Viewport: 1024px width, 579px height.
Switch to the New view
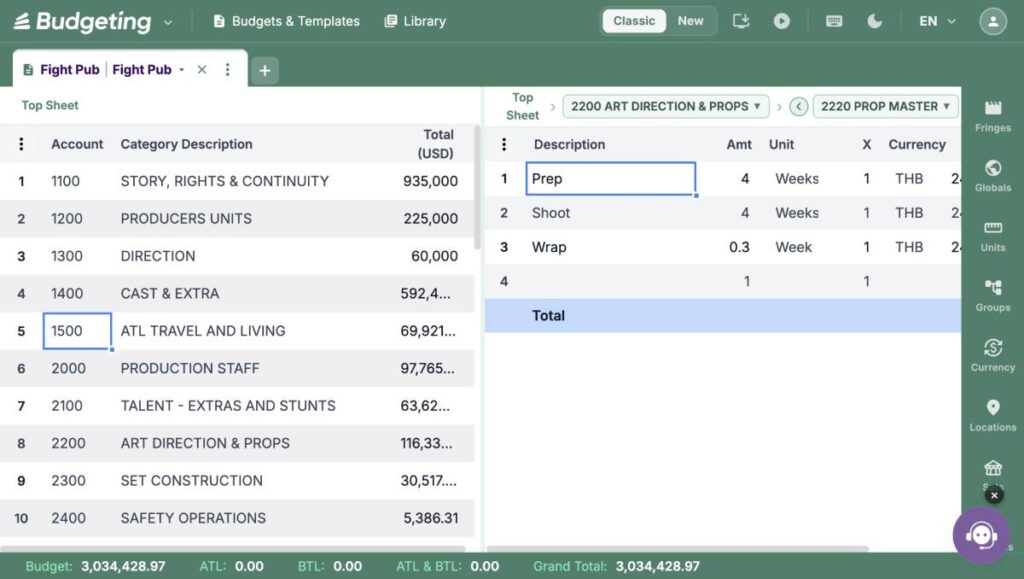[x=690, y=21]
